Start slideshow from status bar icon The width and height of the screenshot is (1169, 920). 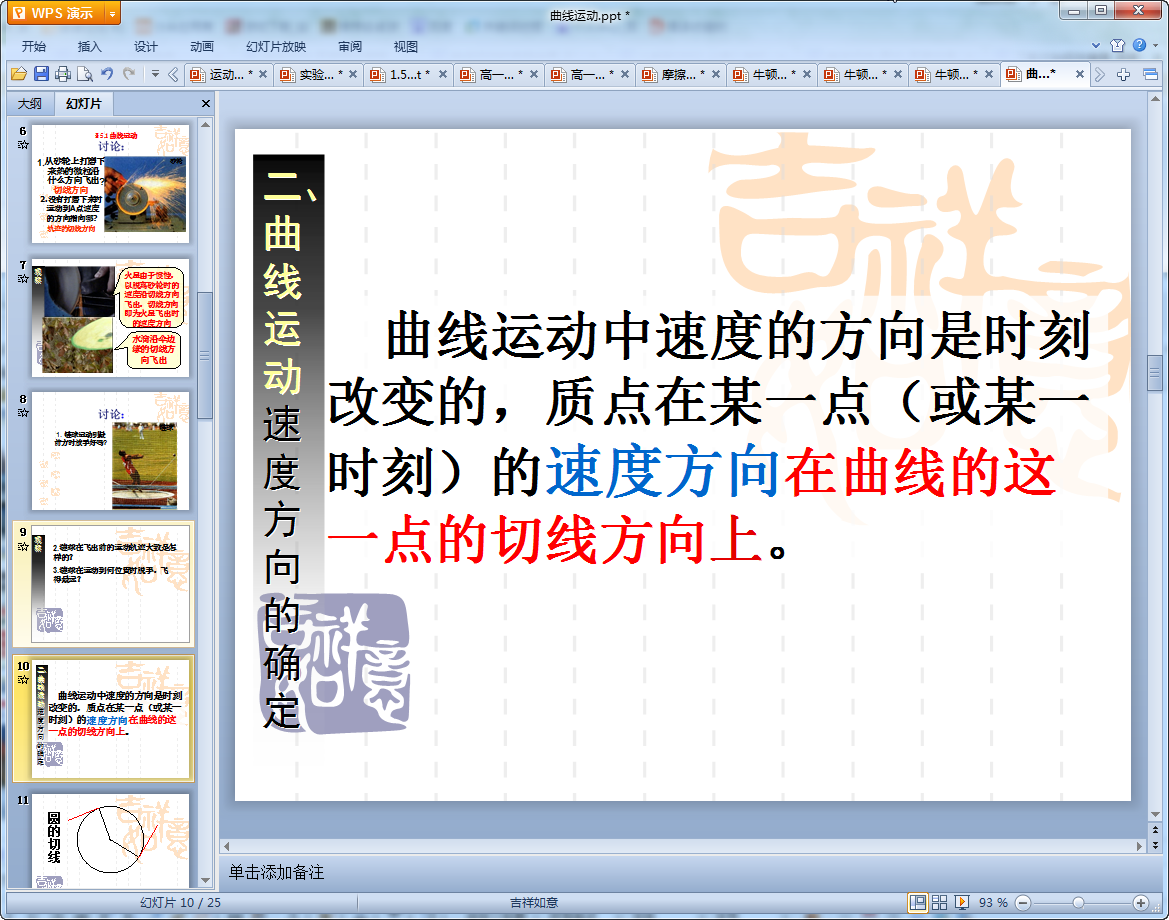coord(962,903)
